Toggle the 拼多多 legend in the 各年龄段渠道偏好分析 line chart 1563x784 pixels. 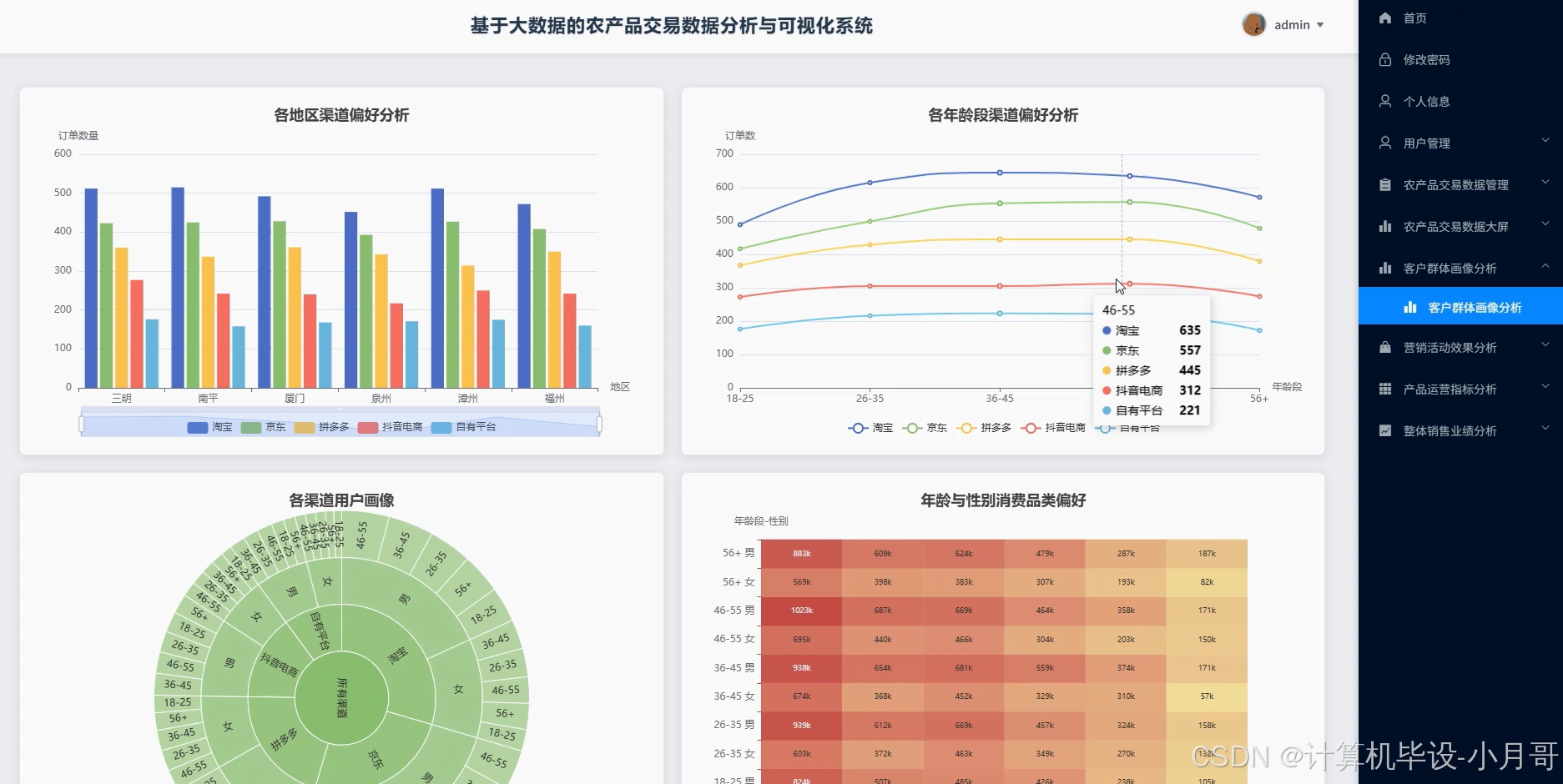984,428
